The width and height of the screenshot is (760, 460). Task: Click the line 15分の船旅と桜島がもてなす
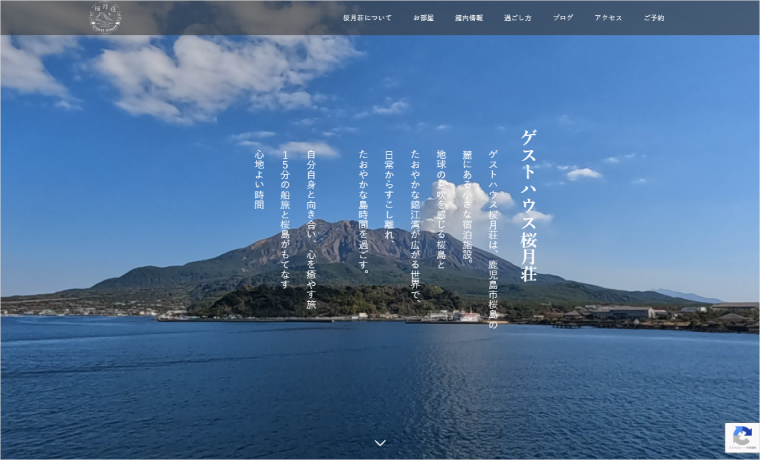(285, 219)
